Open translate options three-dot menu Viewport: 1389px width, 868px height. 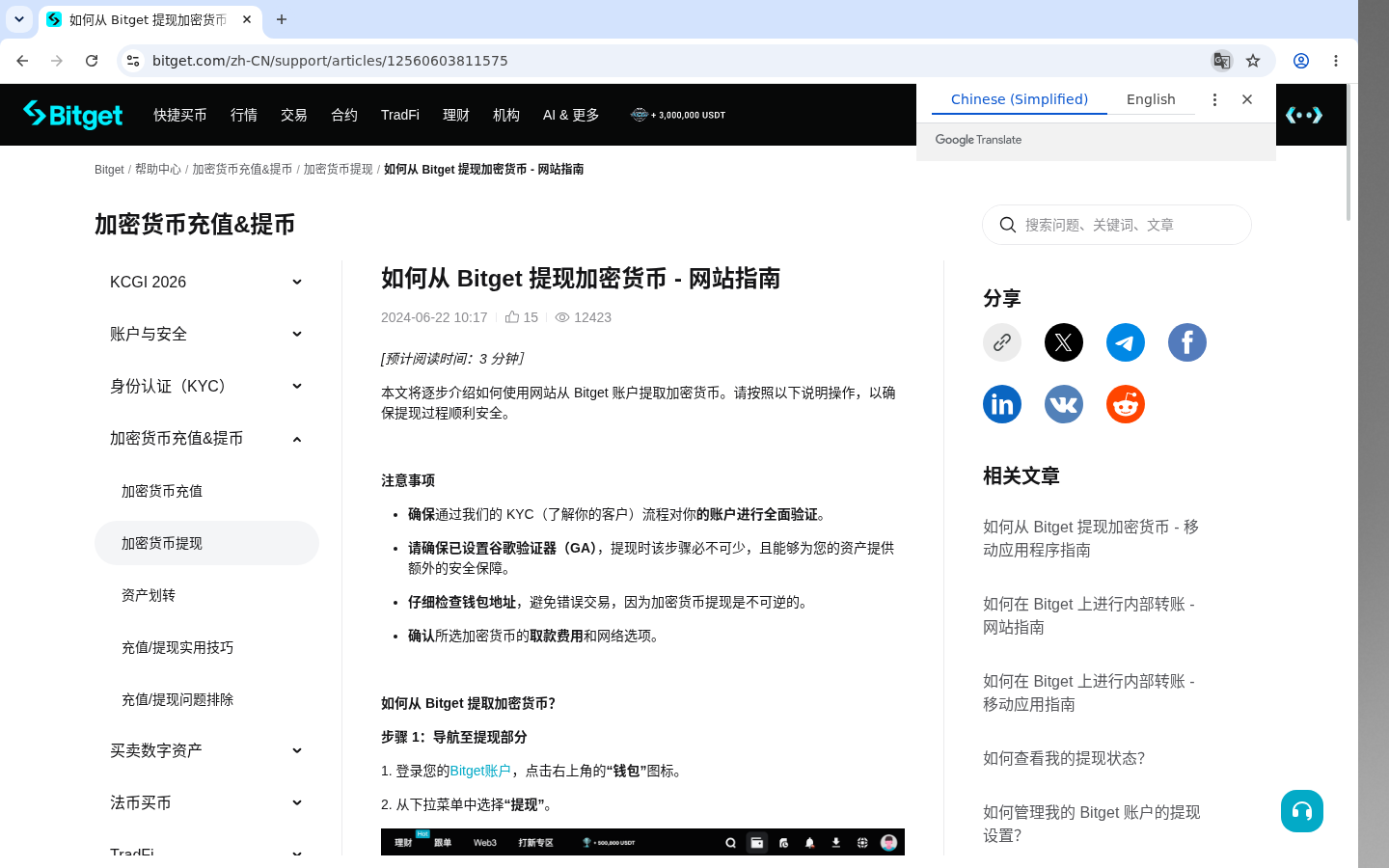click(1214, 99)
